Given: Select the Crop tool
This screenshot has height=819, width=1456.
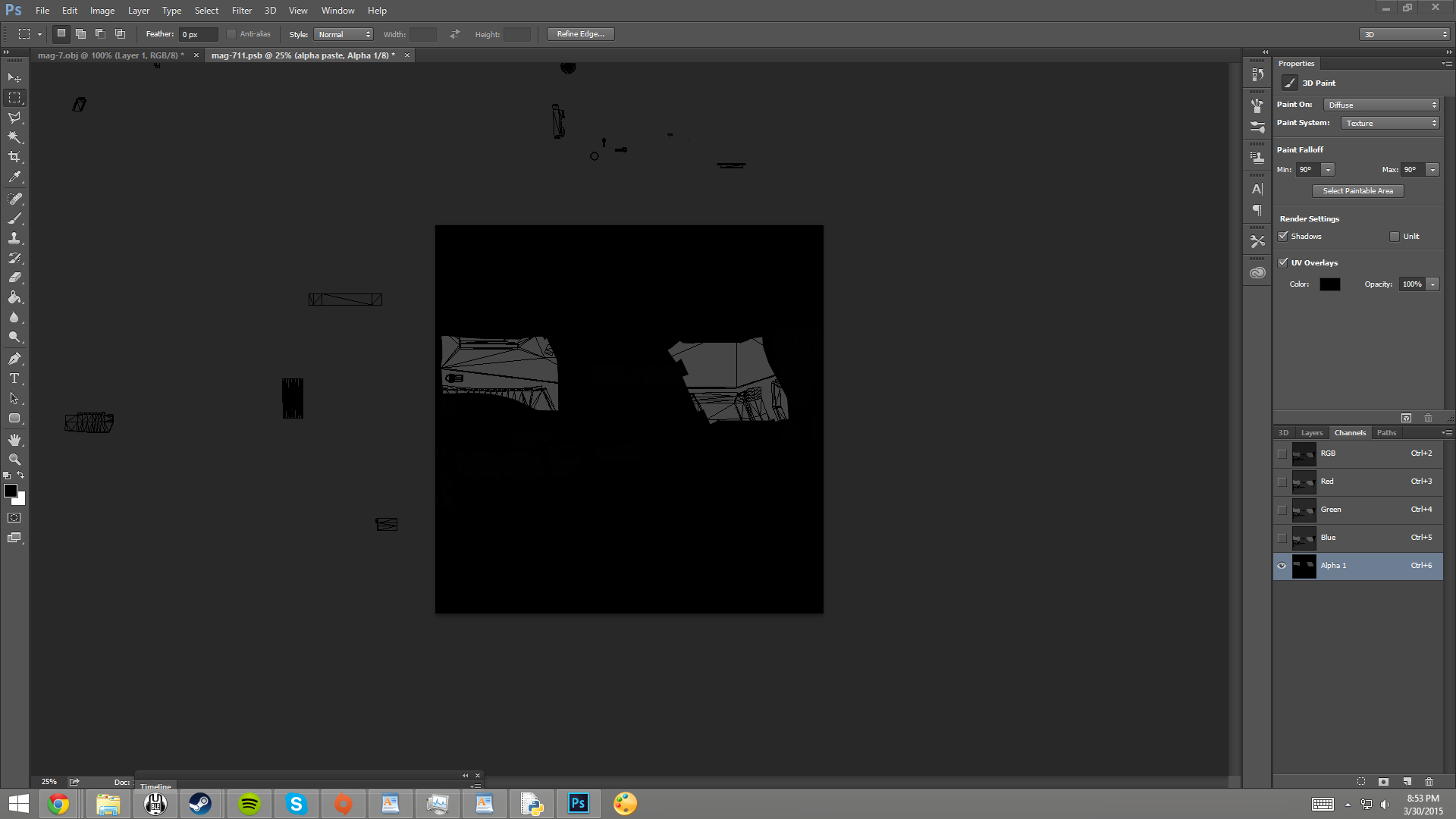Looking at the screenshot, I should pos(14,157).
